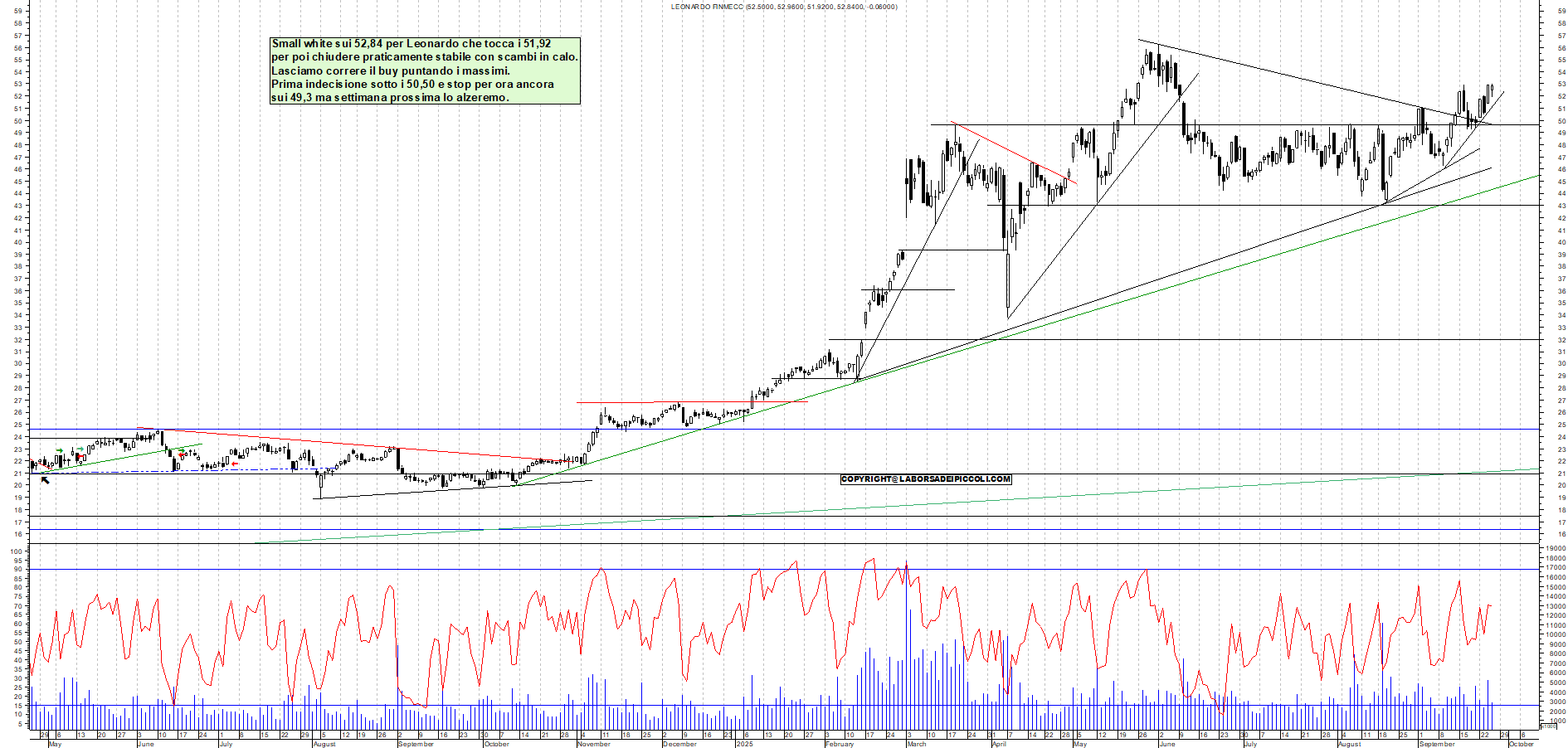Image resolution: width=1568 pixels, height=748 pixels.
Task: Click the April label on the time axis
Action: [x=1000, y=744]
